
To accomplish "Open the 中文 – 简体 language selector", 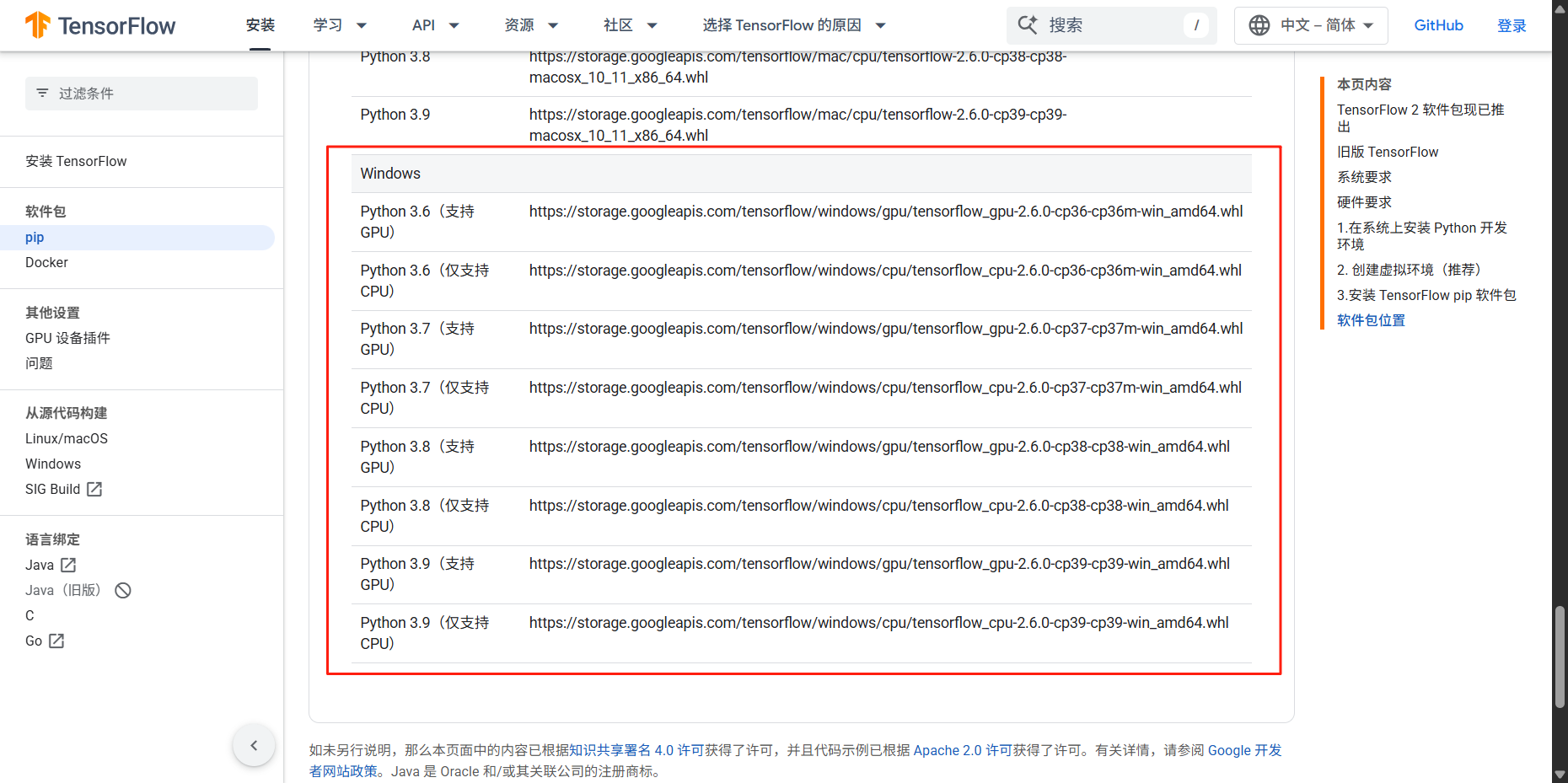I will (1311, 25).
